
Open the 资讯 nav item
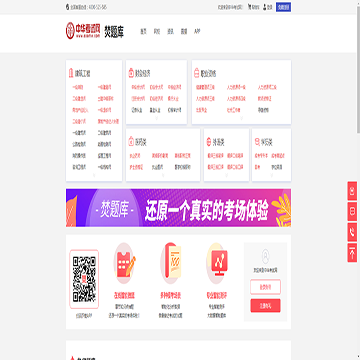pyautogui.click(x=170, y=32)
